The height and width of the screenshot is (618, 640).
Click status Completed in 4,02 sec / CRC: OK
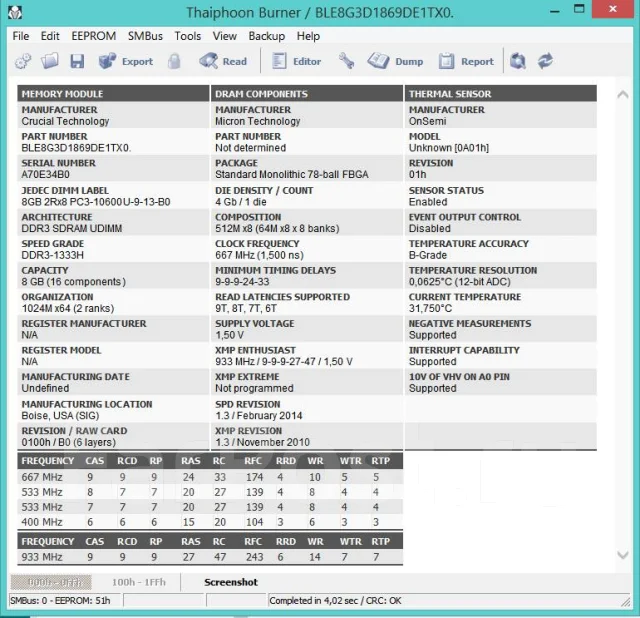[x=335, y=600]
